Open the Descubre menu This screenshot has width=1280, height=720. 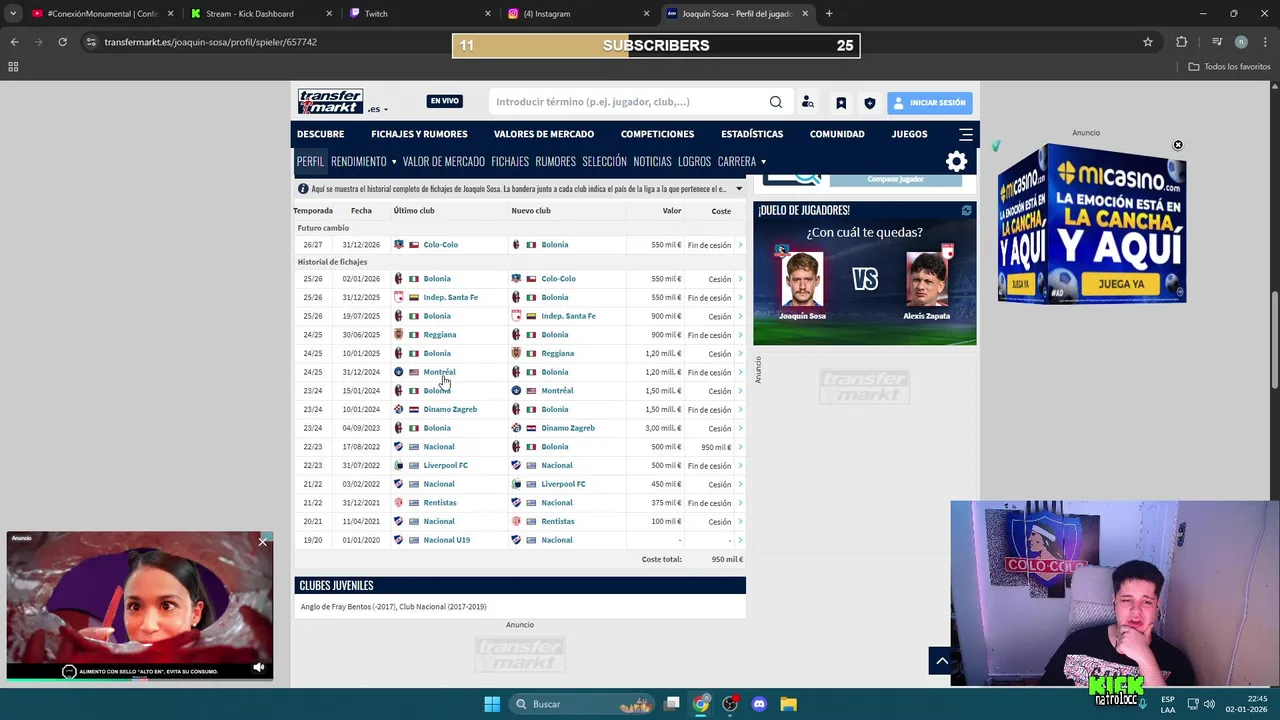(x=320, y=134)
